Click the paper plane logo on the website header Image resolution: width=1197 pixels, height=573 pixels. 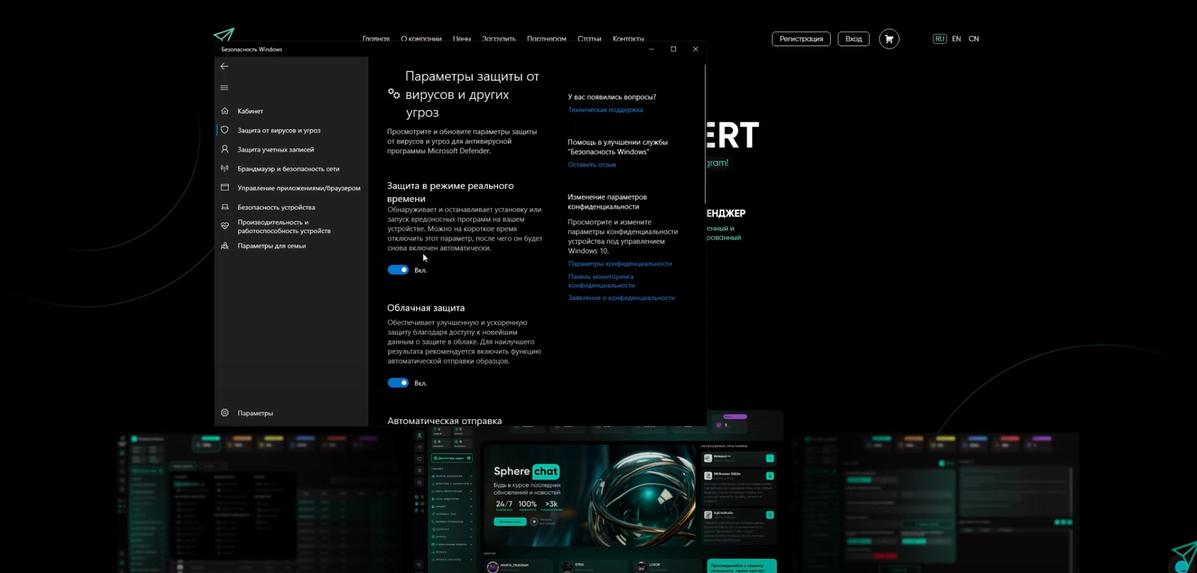point(224,34)
